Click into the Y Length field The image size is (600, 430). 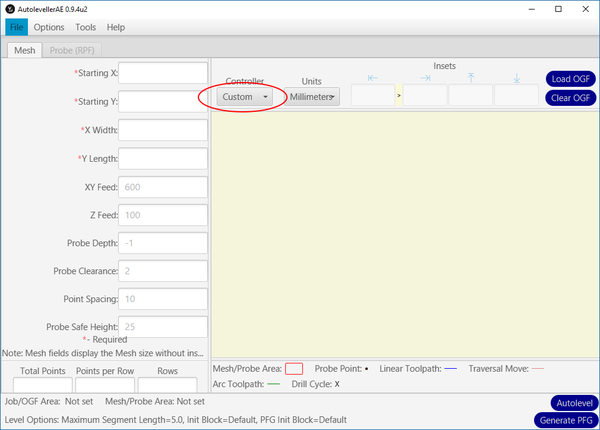tap(164, 158)
